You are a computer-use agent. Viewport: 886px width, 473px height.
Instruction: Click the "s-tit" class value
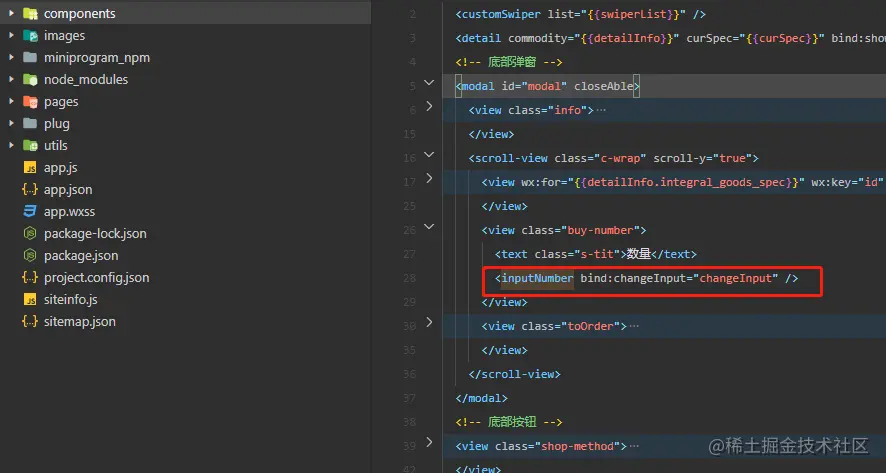pyautogui.click(x=597, y=254)
